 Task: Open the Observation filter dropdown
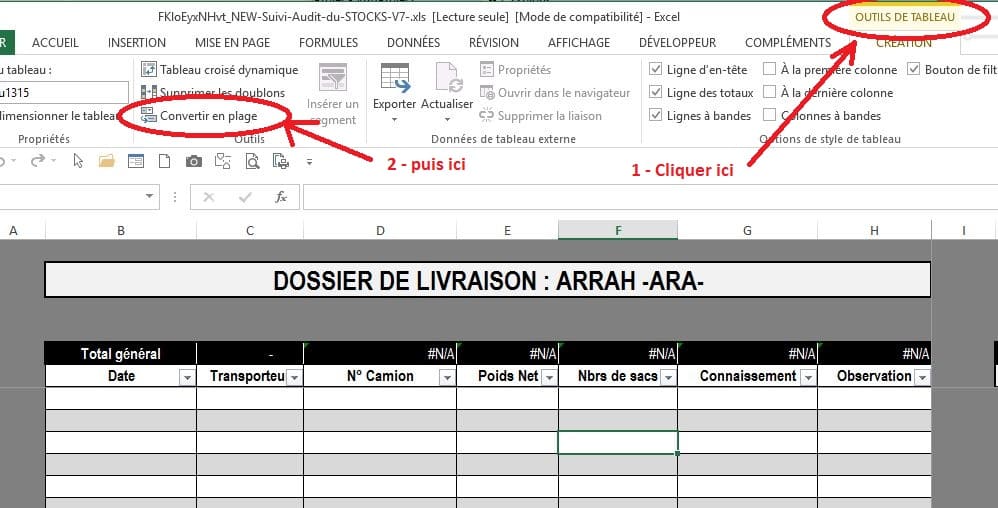pos(922,377)
